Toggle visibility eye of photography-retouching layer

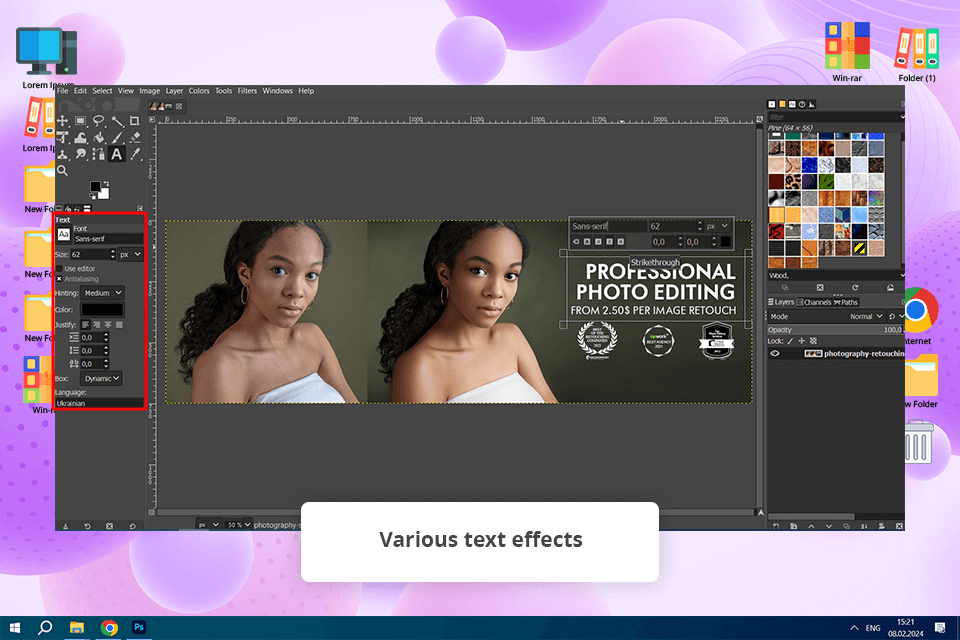pos(775,353)
